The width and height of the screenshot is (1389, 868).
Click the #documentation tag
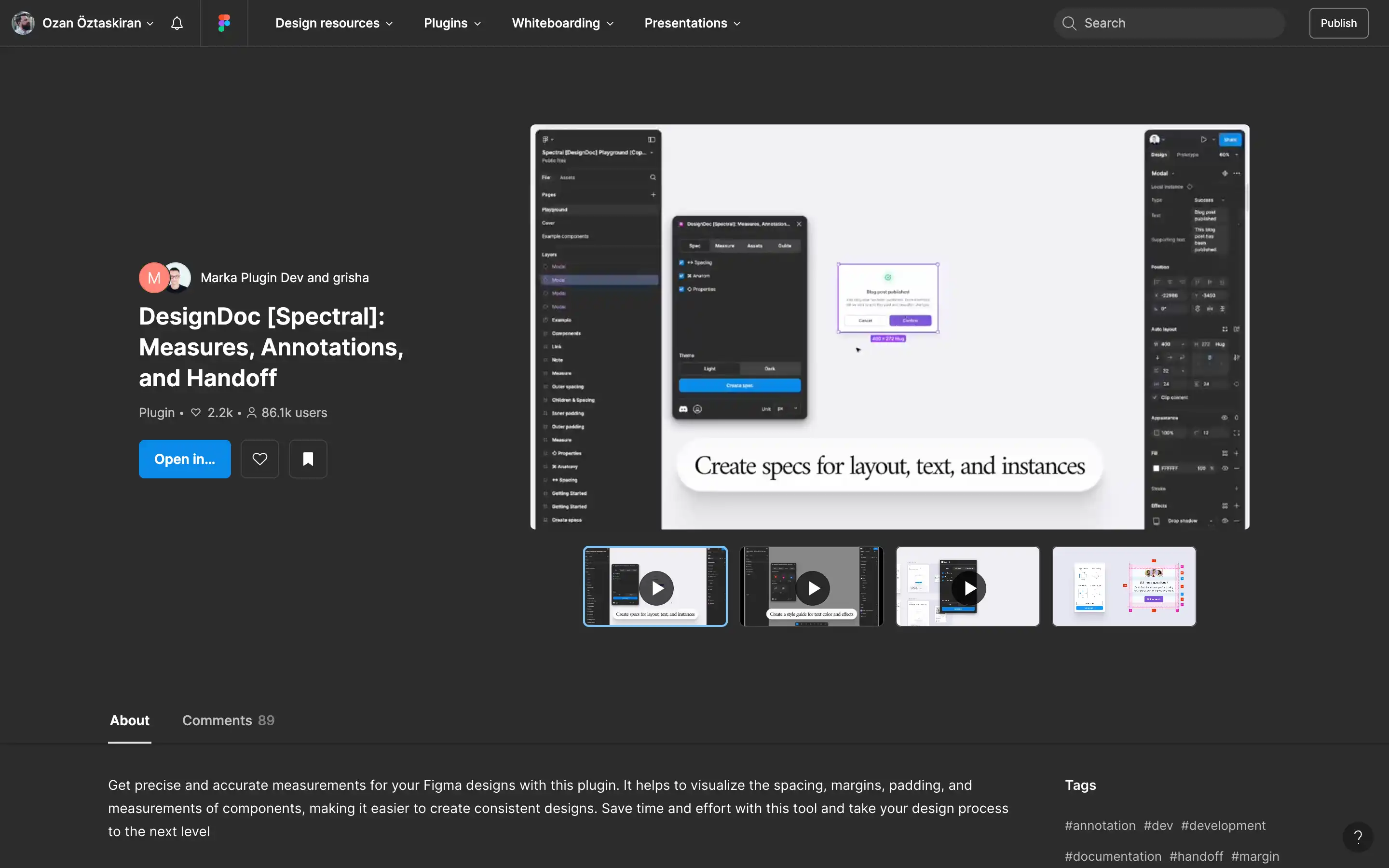[x=1113, y=856]
